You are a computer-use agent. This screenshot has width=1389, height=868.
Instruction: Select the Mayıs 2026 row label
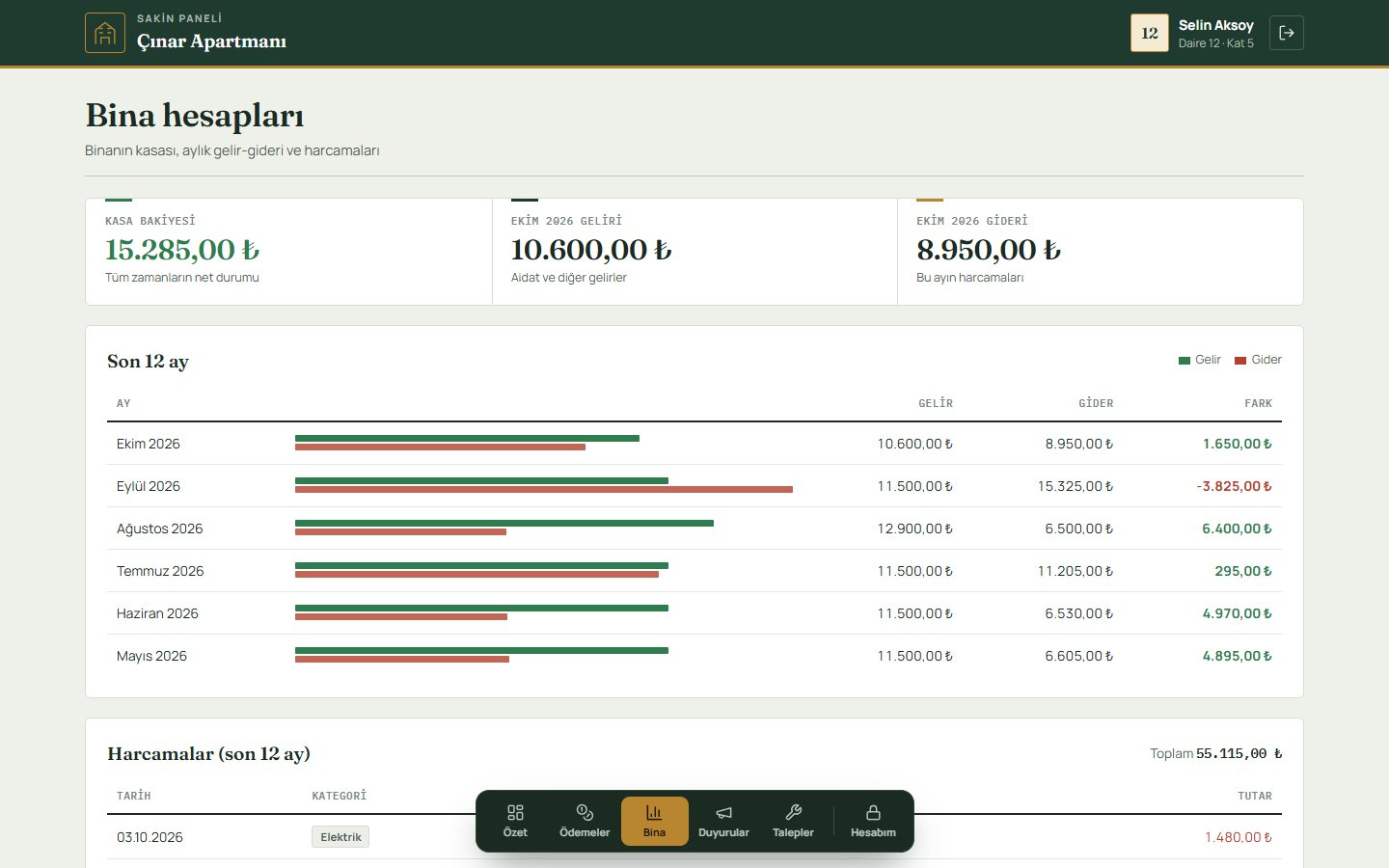tap(151, 656)
